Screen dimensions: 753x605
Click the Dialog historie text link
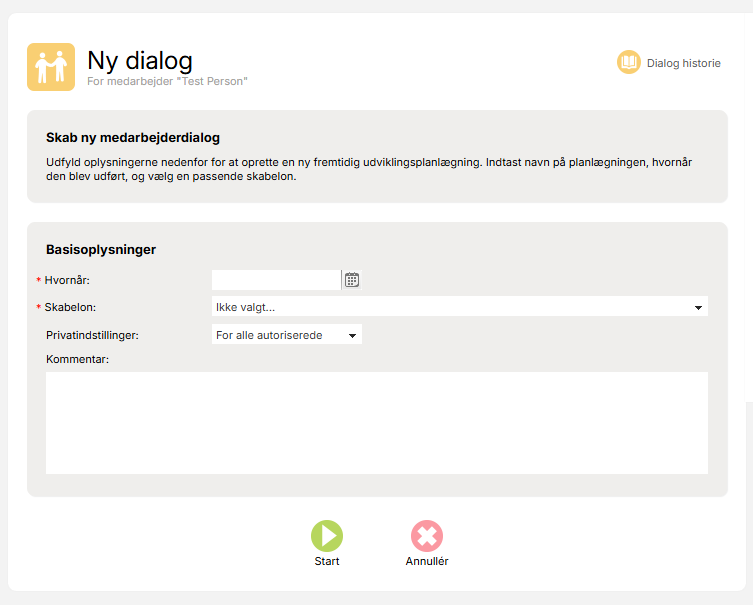click(x=683, y=63)
